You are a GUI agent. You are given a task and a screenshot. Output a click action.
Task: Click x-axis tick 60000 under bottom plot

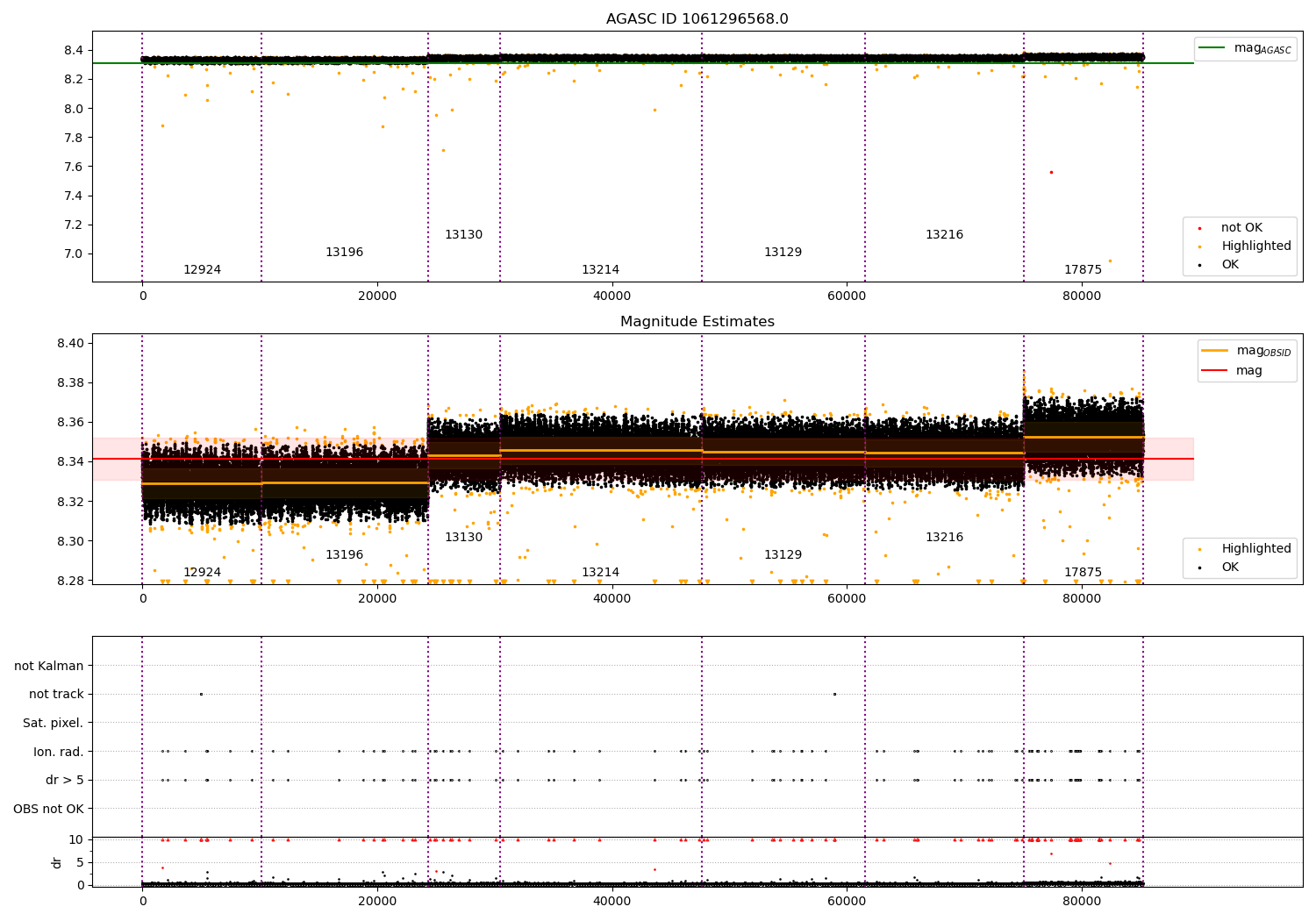point(847,902)
